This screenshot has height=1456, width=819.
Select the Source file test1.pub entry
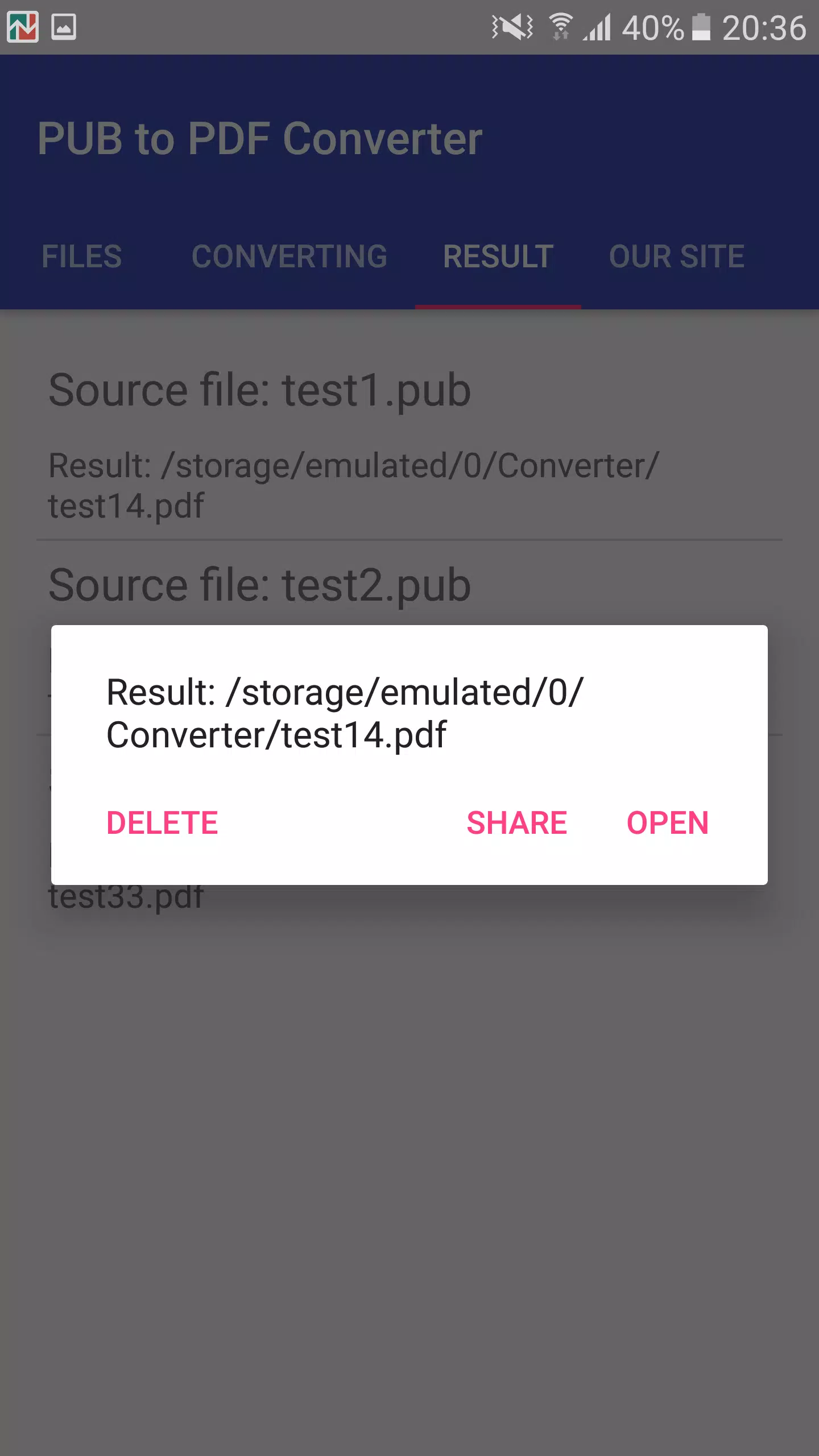tap(409, 444)
